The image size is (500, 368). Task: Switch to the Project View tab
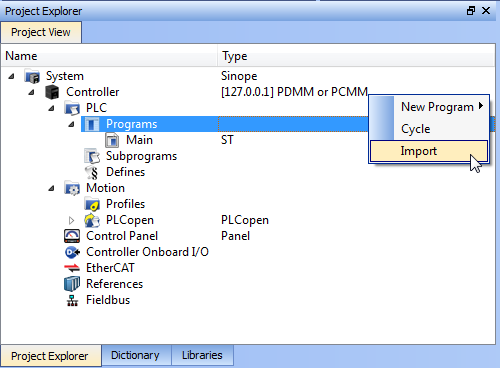tap(41, 32)
